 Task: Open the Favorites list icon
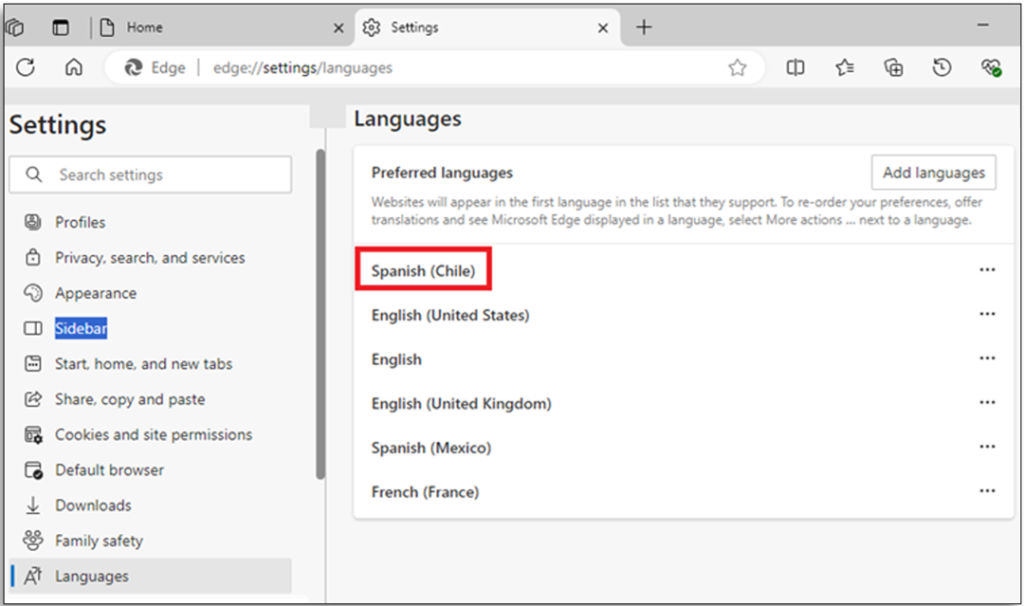point(845,68)
